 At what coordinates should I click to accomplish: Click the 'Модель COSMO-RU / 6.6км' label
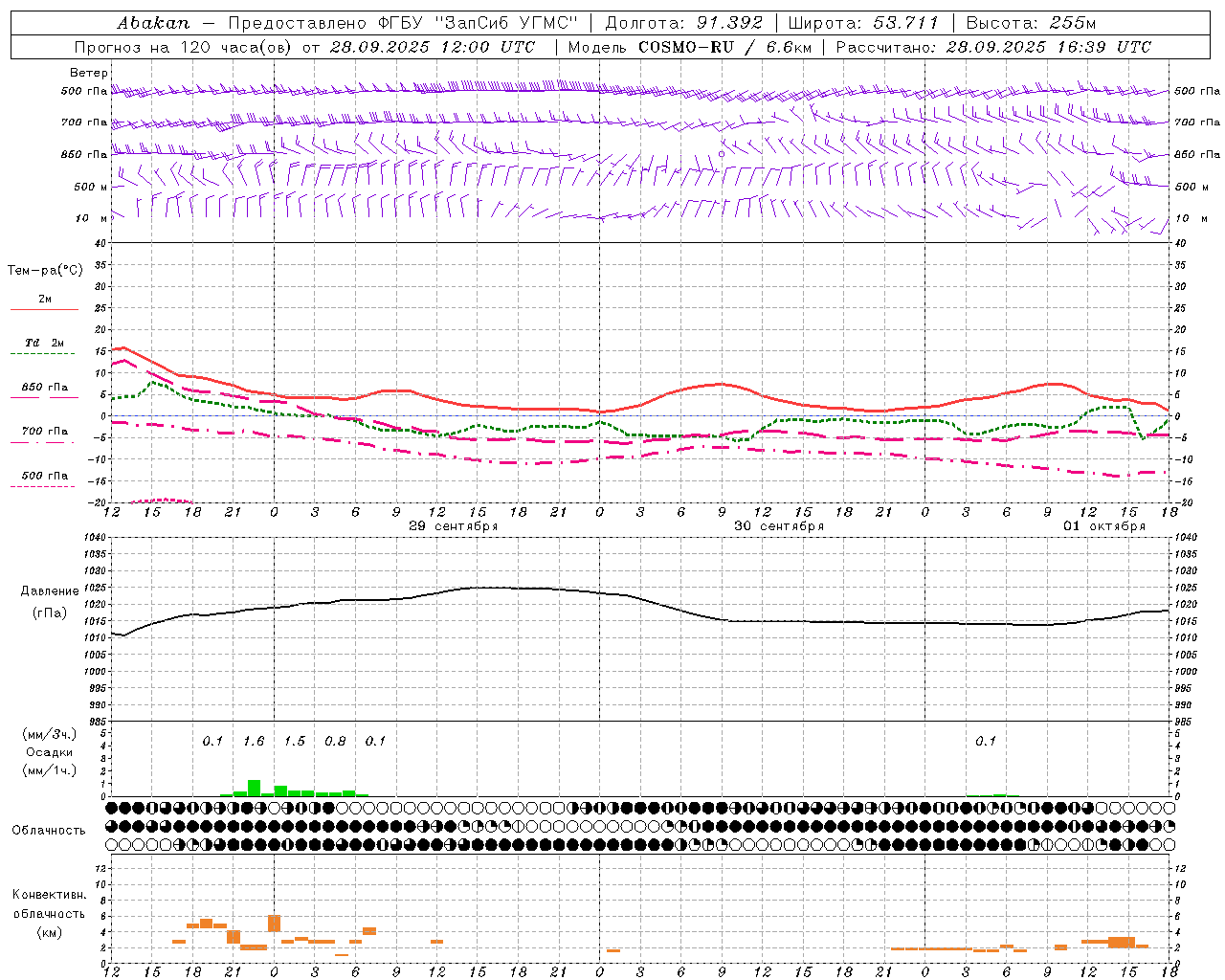(x=690, y=47)
